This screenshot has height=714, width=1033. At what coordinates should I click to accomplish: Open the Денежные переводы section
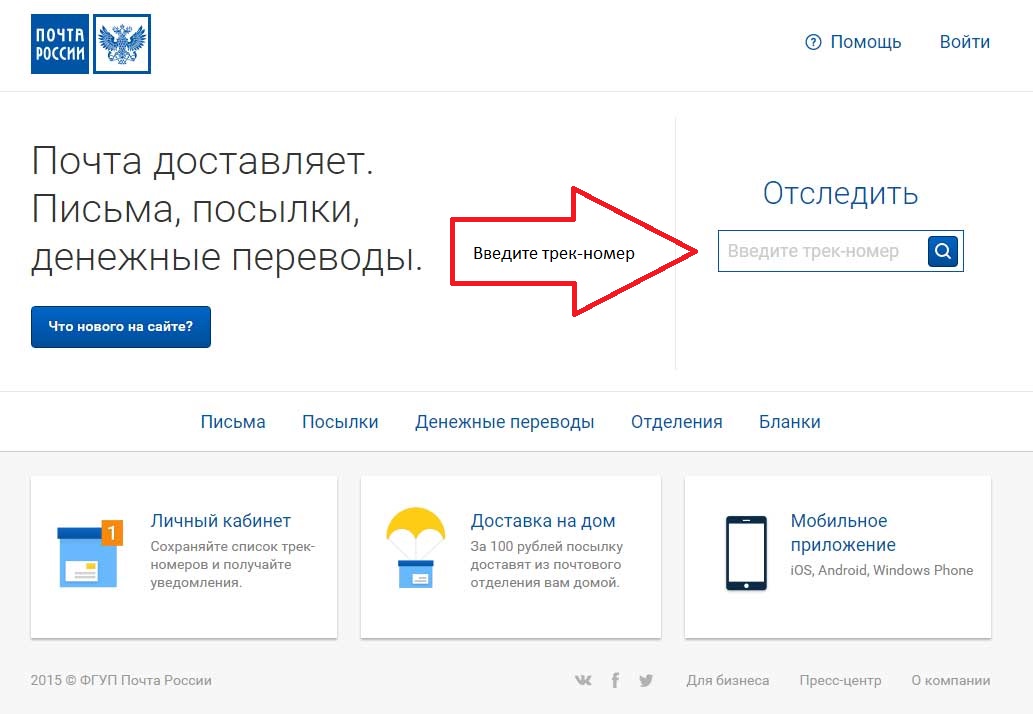pyautogui.click(x=504, y=421)
